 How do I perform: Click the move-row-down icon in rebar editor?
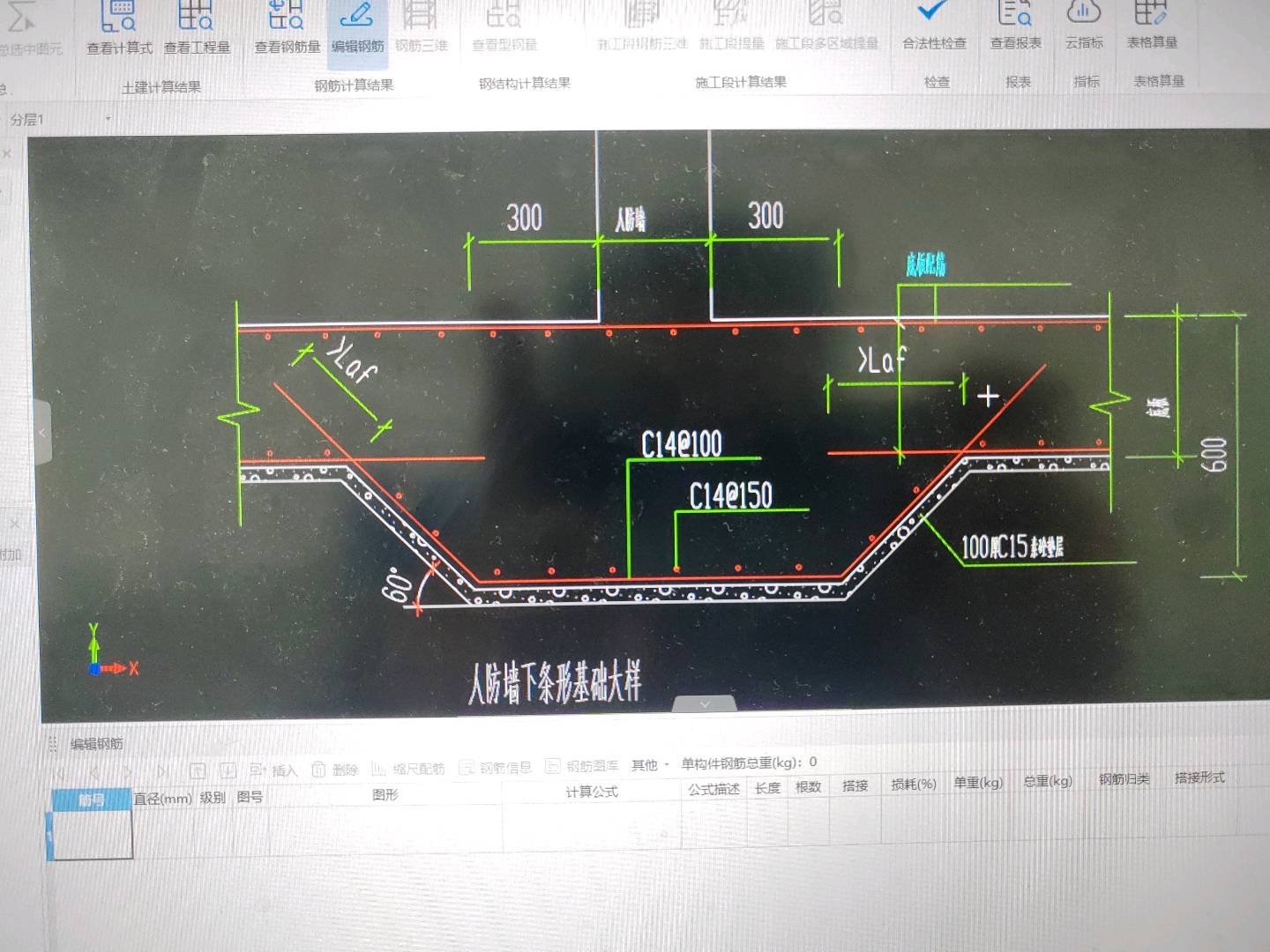tap(227, 770)
